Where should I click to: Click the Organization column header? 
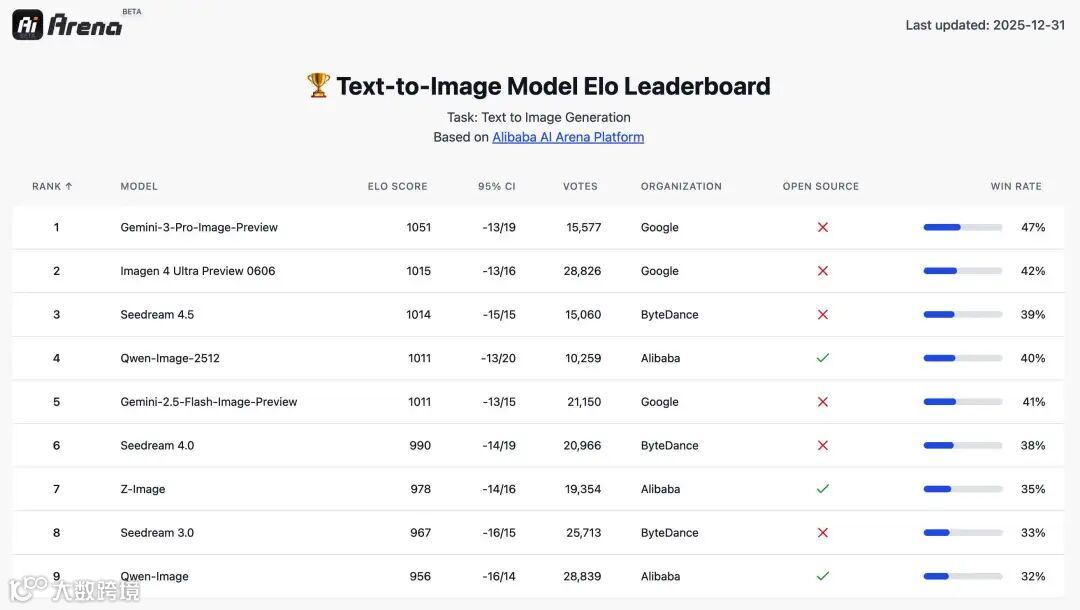point(681,186)
